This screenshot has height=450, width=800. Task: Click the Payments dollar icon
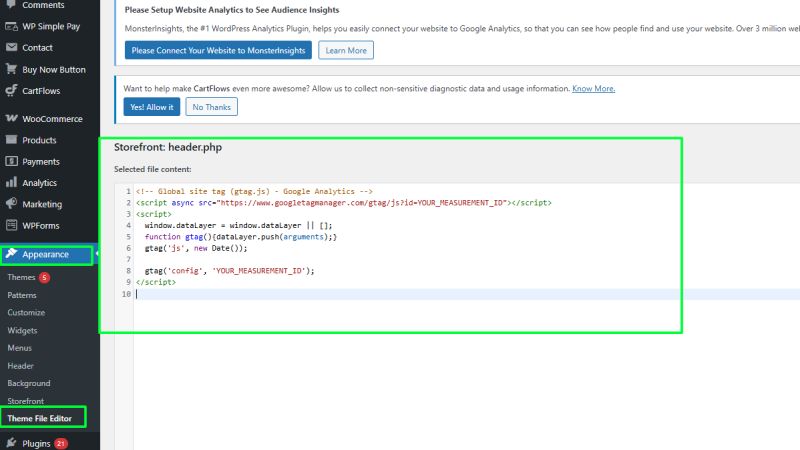point(11,161)
